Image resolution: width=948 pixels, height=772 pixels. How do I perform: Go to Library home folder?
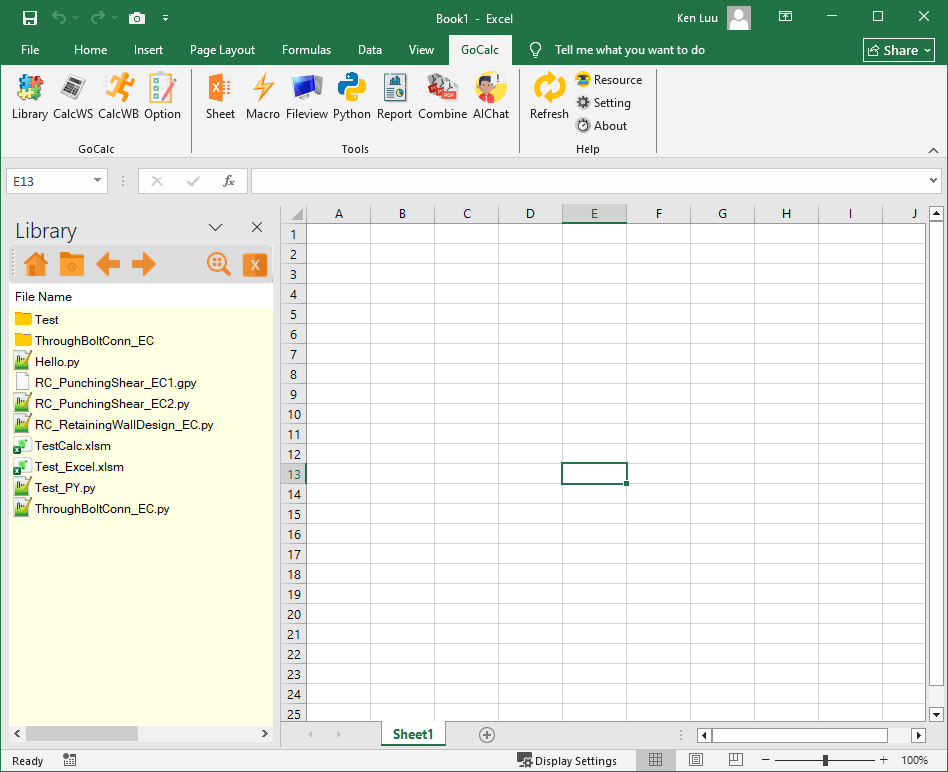tap(36, 264)
